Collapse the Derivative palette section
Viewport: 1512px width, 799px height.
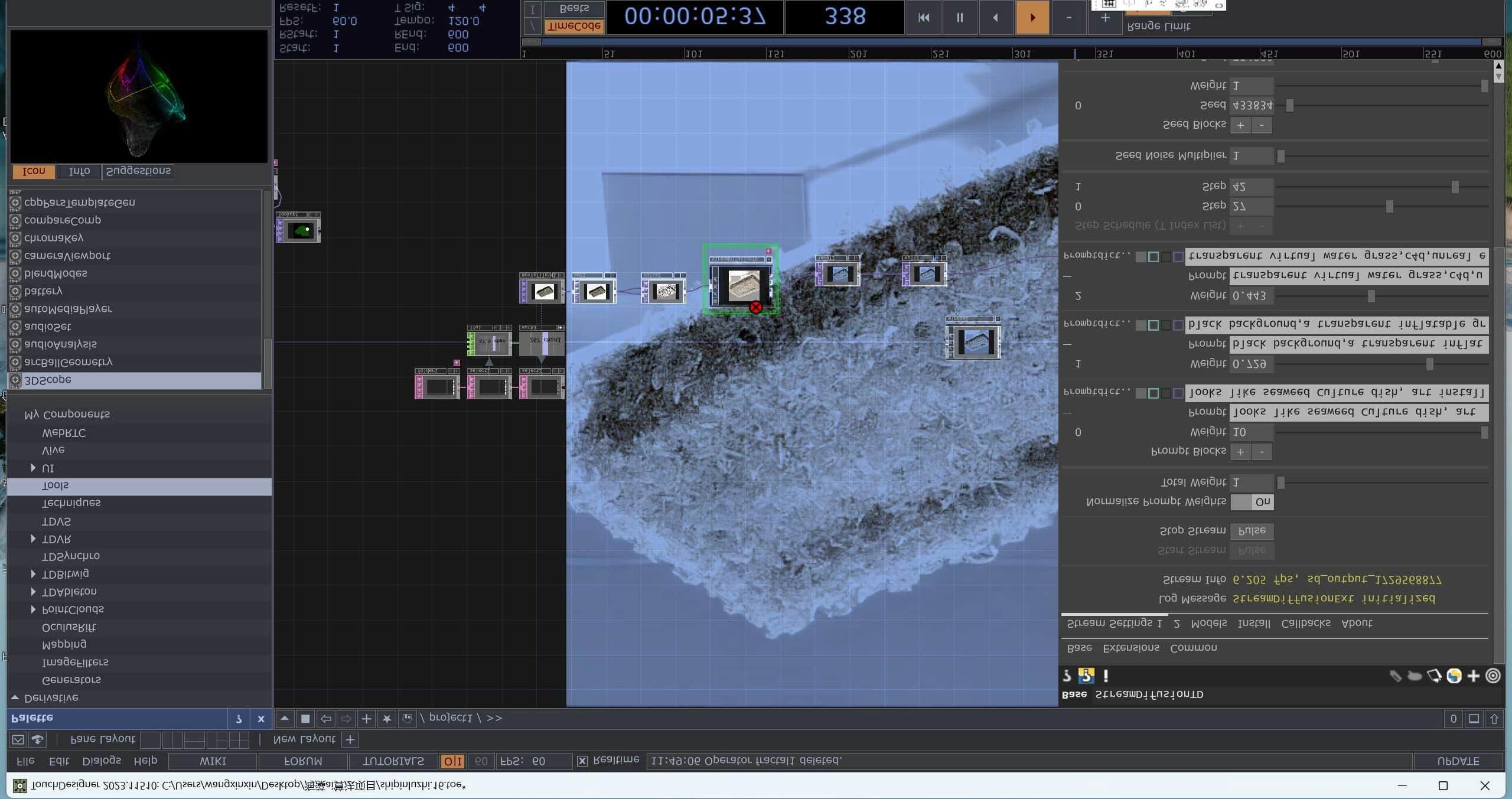coord(15,697)
